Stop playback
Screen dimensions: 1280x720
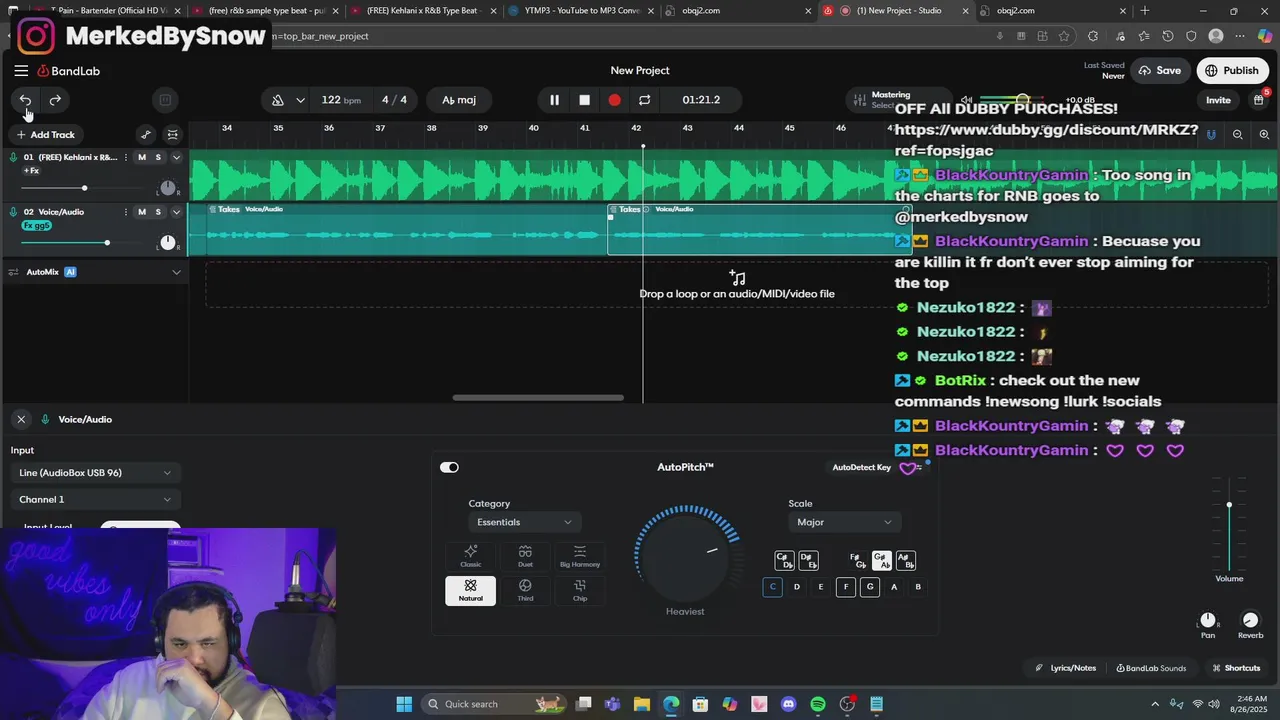(x=585, y=100)
